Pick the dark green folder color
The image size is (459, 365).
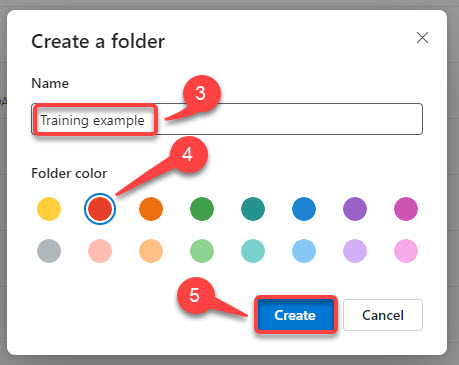[202, 209]
